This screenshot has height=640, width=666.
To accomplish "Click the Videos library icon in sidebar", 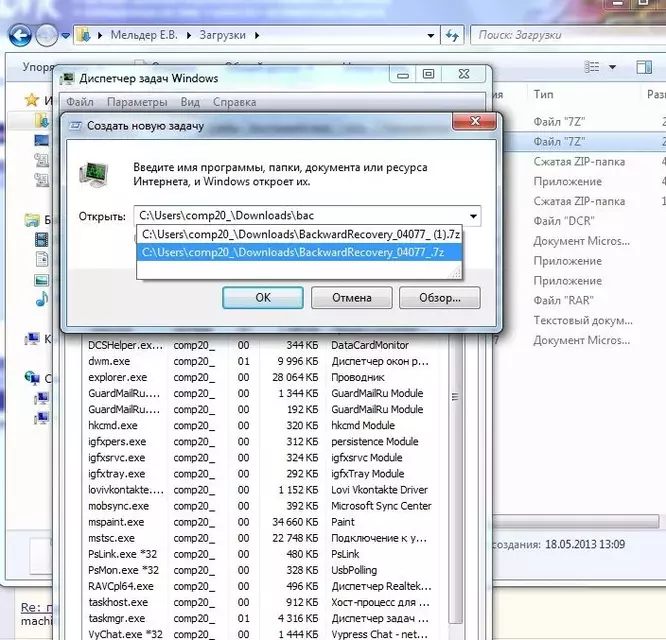I will [x=42, y=240].
